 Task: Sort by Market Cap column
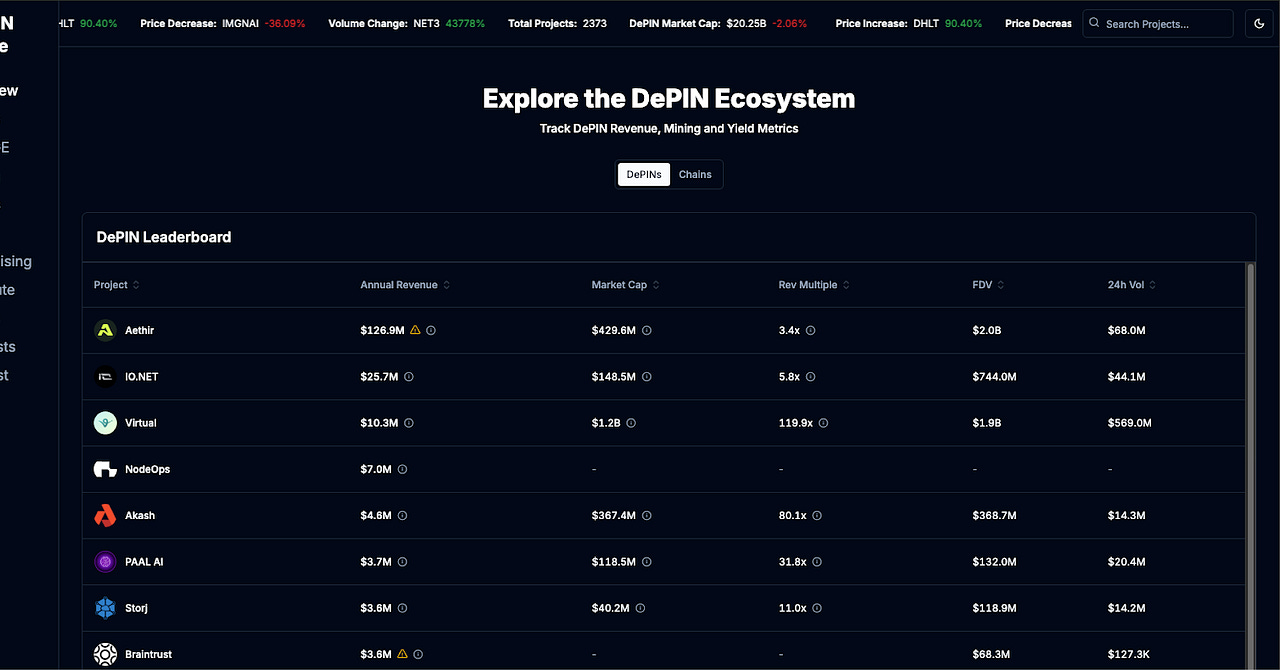click(625, 285)
